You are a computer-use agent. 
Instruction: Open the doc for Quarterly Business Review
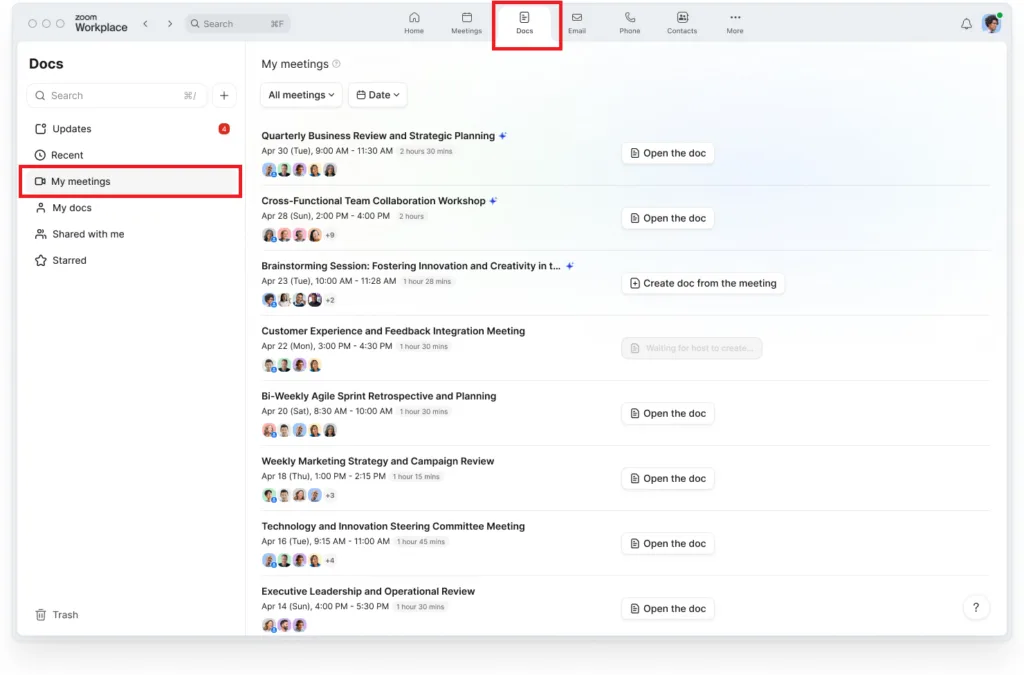[667, 153]
